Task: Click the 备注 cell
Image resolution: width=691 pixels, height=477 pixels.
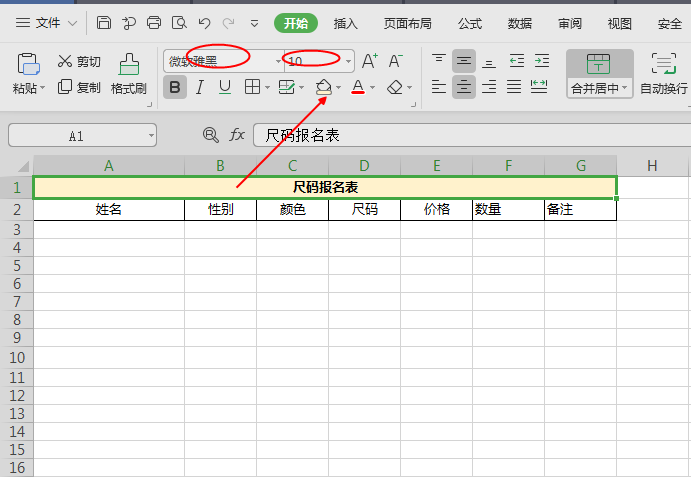Action: point(580,209)
